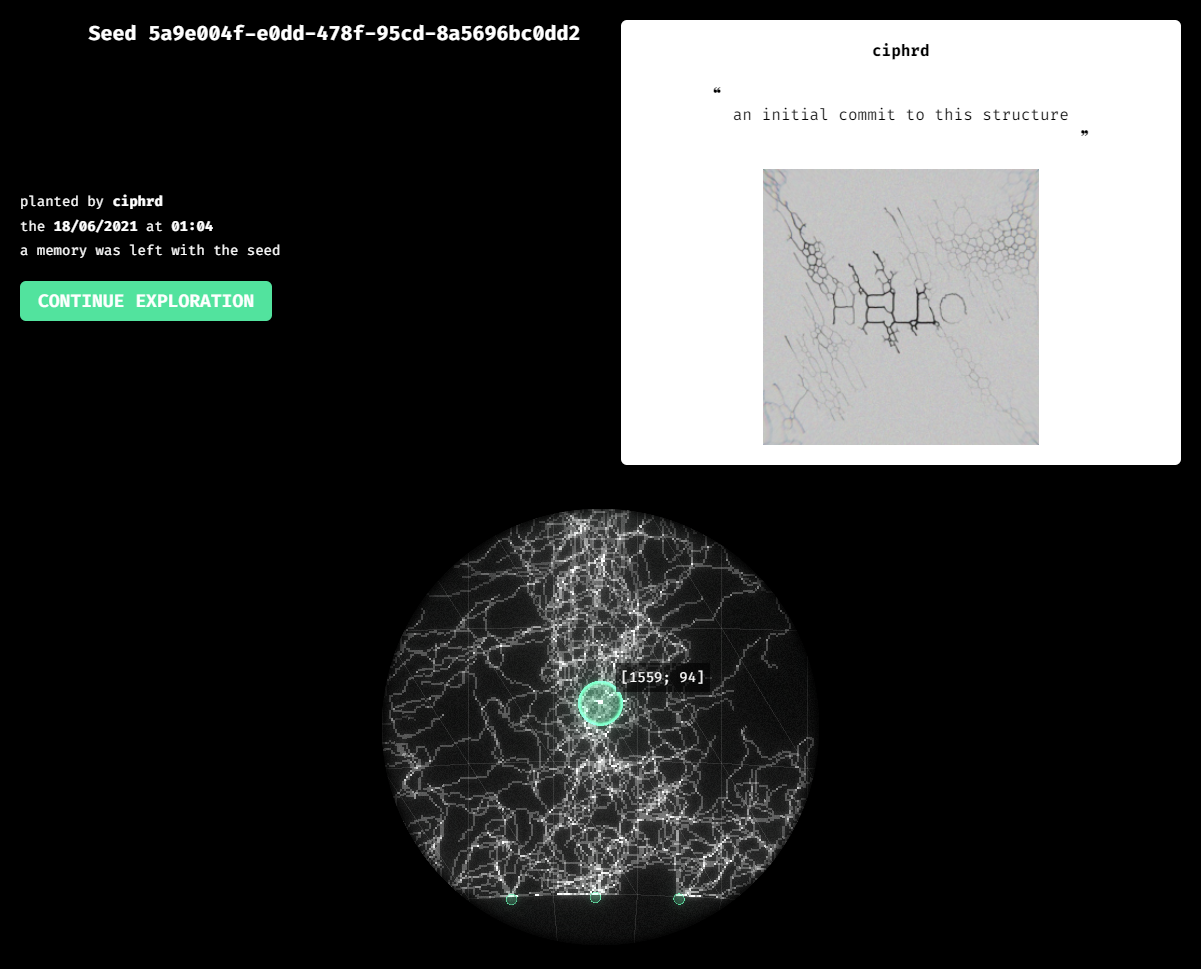Select the right small green seed marker
1201x969 pixels.
[x=679, y=899]
